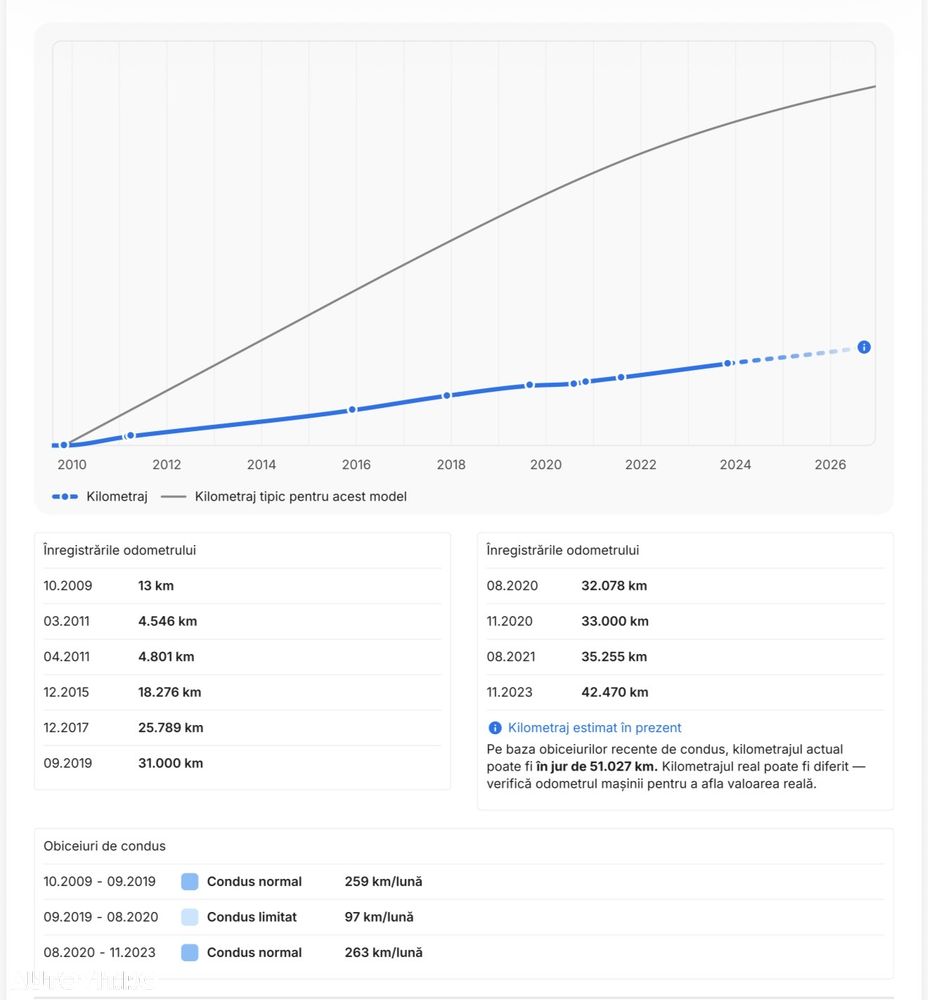Screen dimensions: 928x1000
Task: Click the '2010' axis label on chart
Action: 71,464
